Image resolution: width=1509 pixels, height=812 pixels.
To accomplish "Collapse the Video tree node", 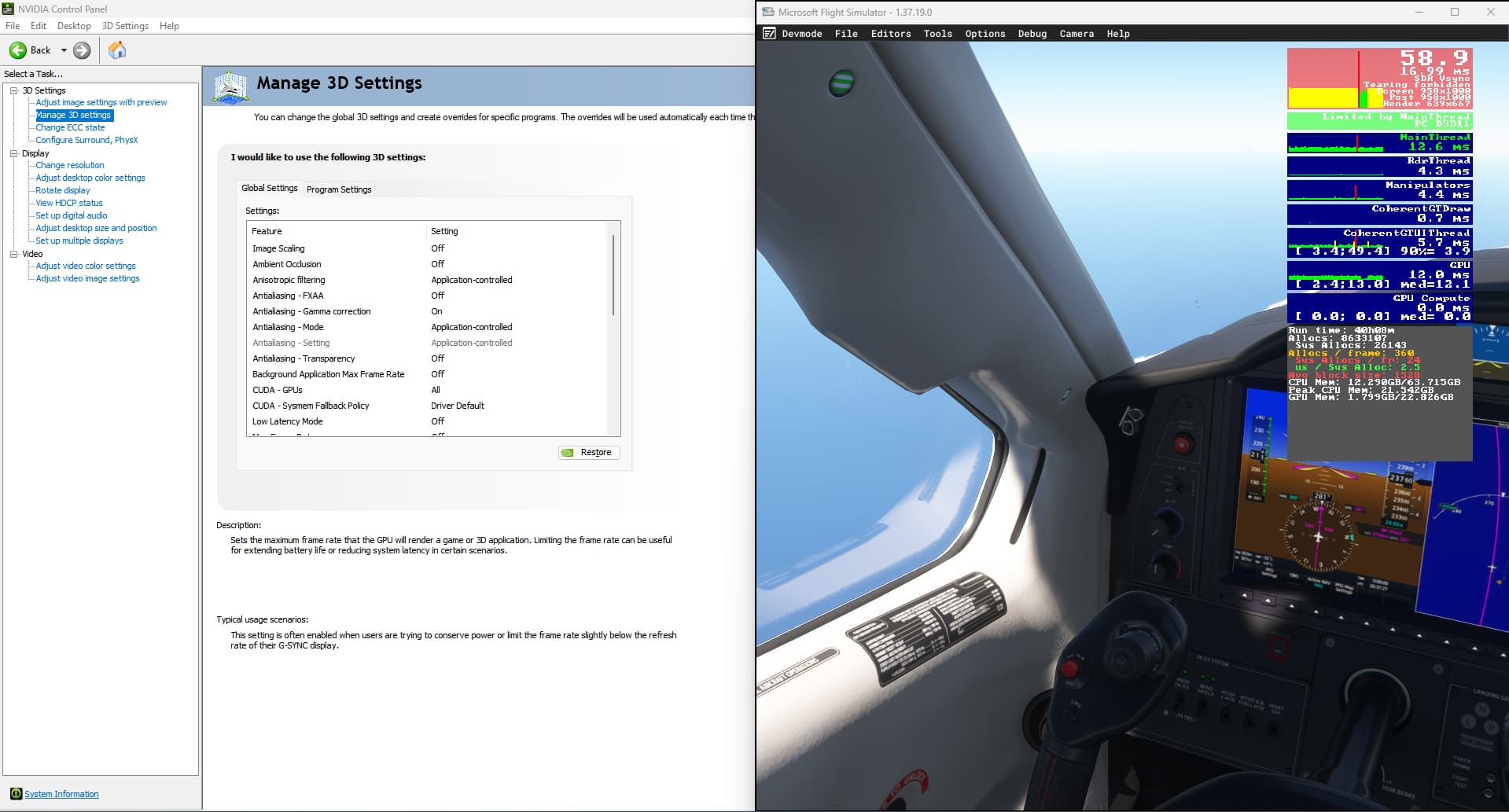I will click(x=13, y=254).
